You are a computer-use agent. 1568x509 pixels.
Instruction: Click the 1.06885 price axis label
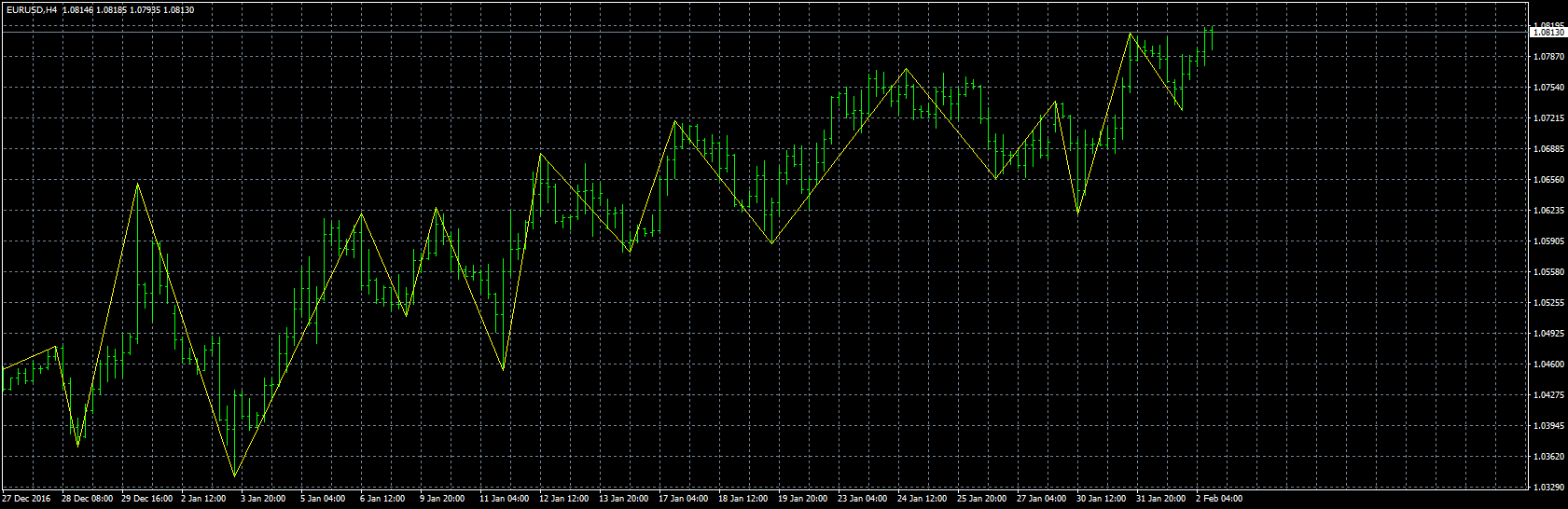[1549, 149]
